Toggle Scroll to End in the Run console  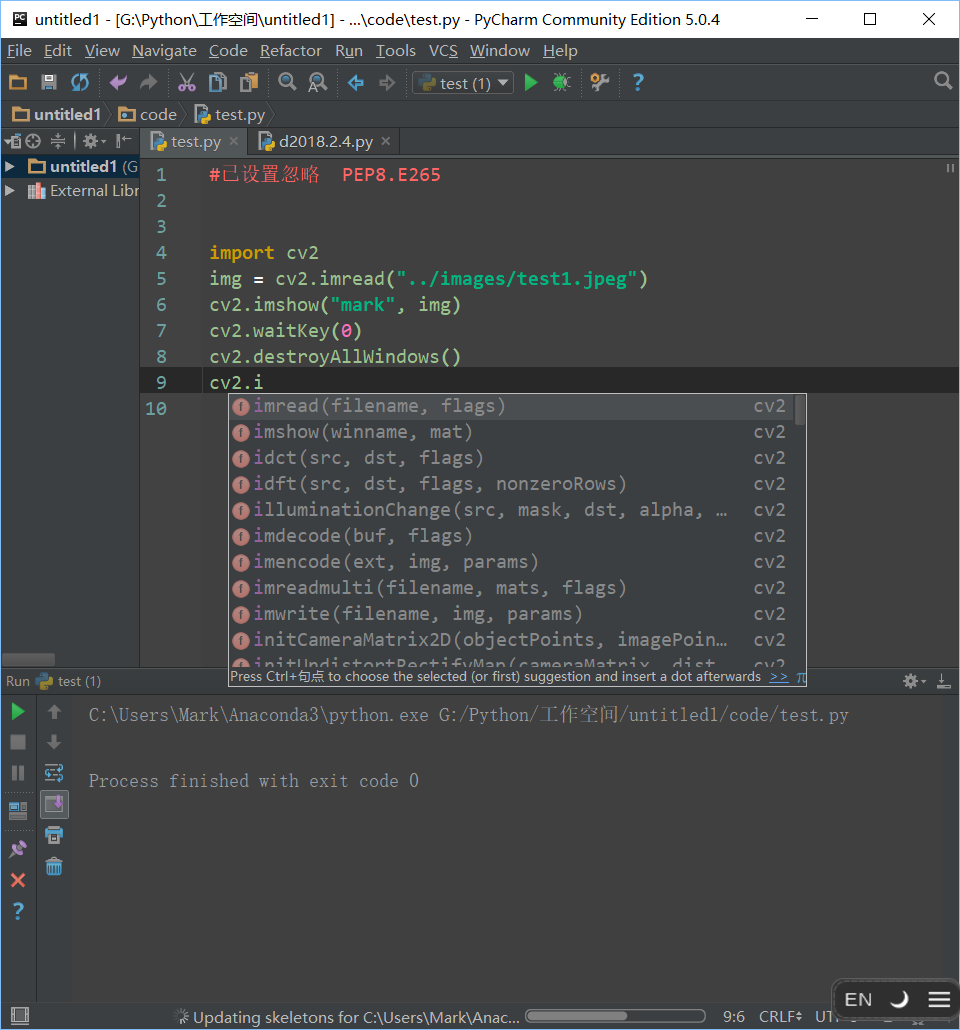54,804
